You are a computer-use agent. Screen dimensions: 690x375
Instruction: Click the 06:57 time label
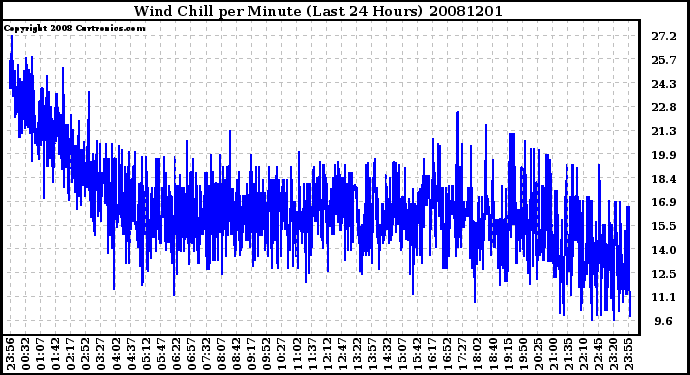[x=191, y=354]
